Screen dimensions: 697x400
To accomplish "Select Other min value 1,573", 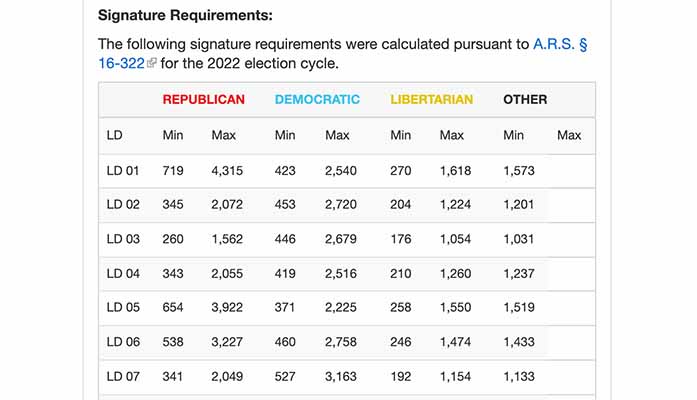I will coord(519,171).
